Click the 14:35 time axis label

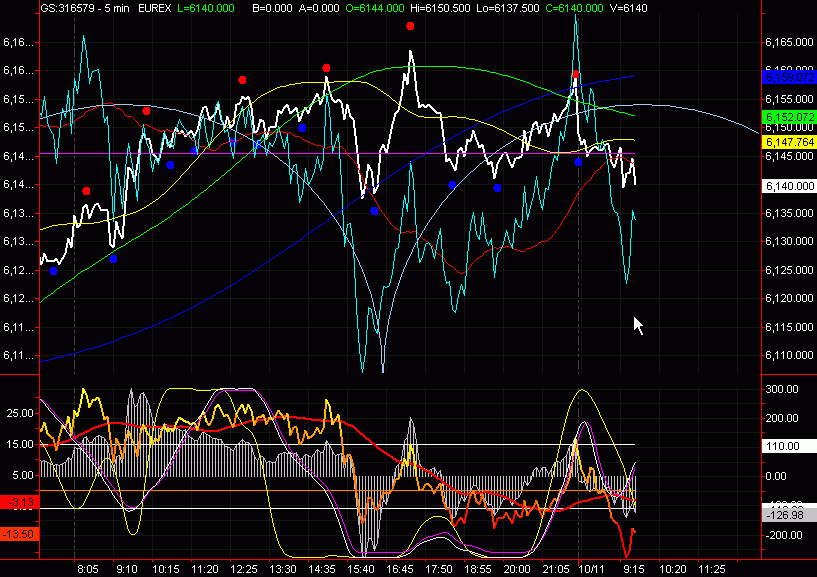[x=322, y=569]
